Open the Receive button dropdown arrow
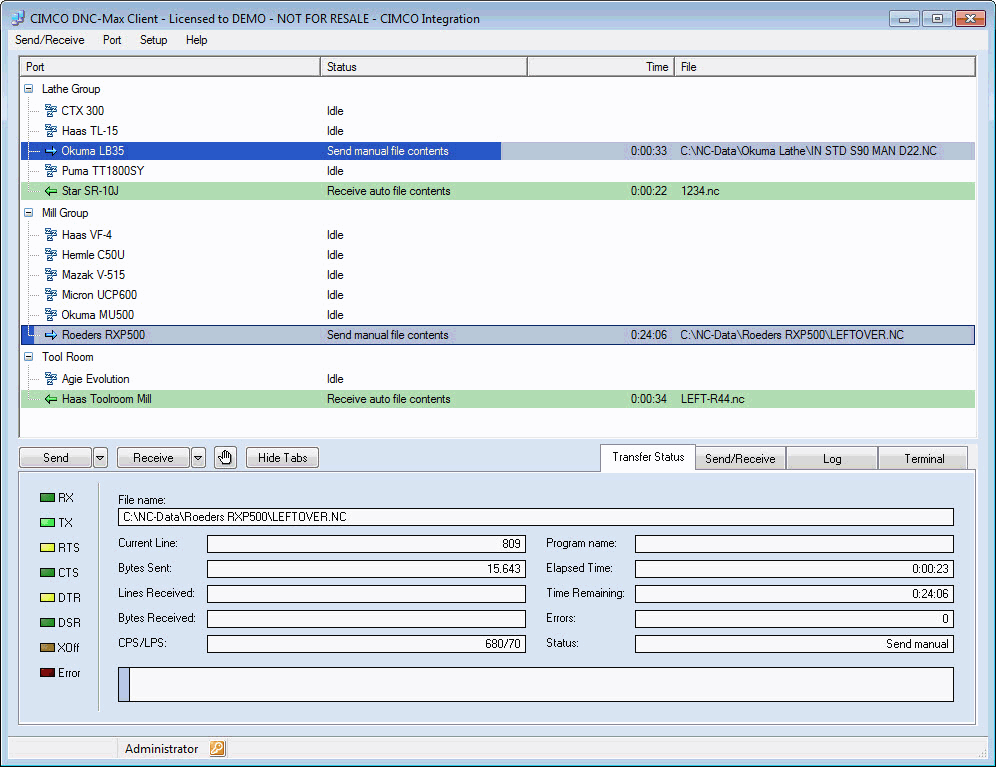The width and height of the screenshot is (996, 767). pos(198,458)
